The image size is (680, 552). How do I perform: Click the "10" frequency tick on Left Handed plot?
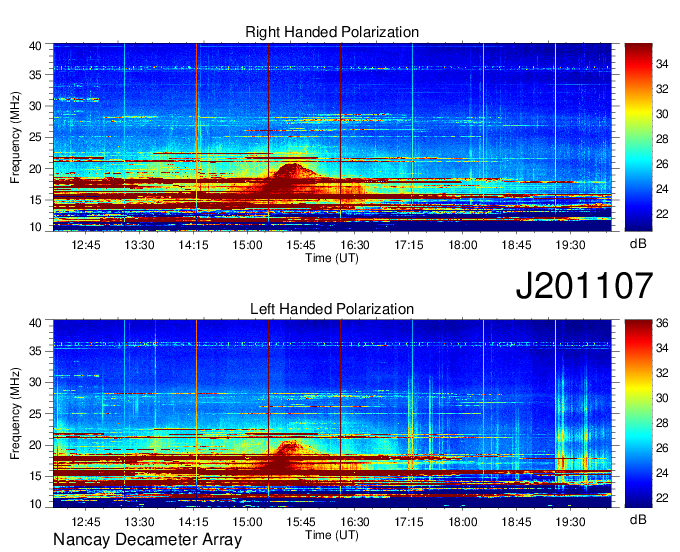pyautogui.click(x=35, y=504)
